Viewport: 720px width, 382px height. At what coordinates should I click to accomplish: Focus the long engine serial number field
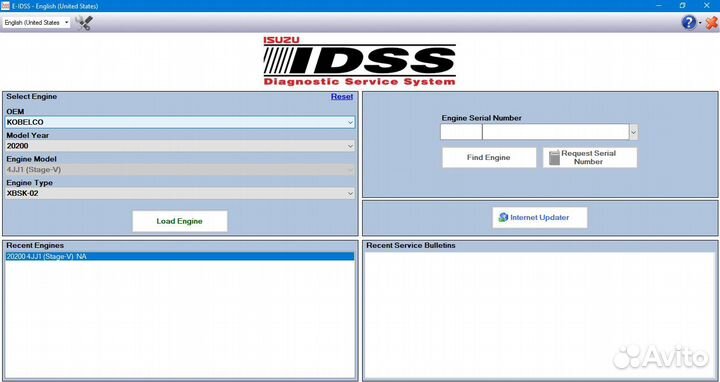click(x=556, y=132)
